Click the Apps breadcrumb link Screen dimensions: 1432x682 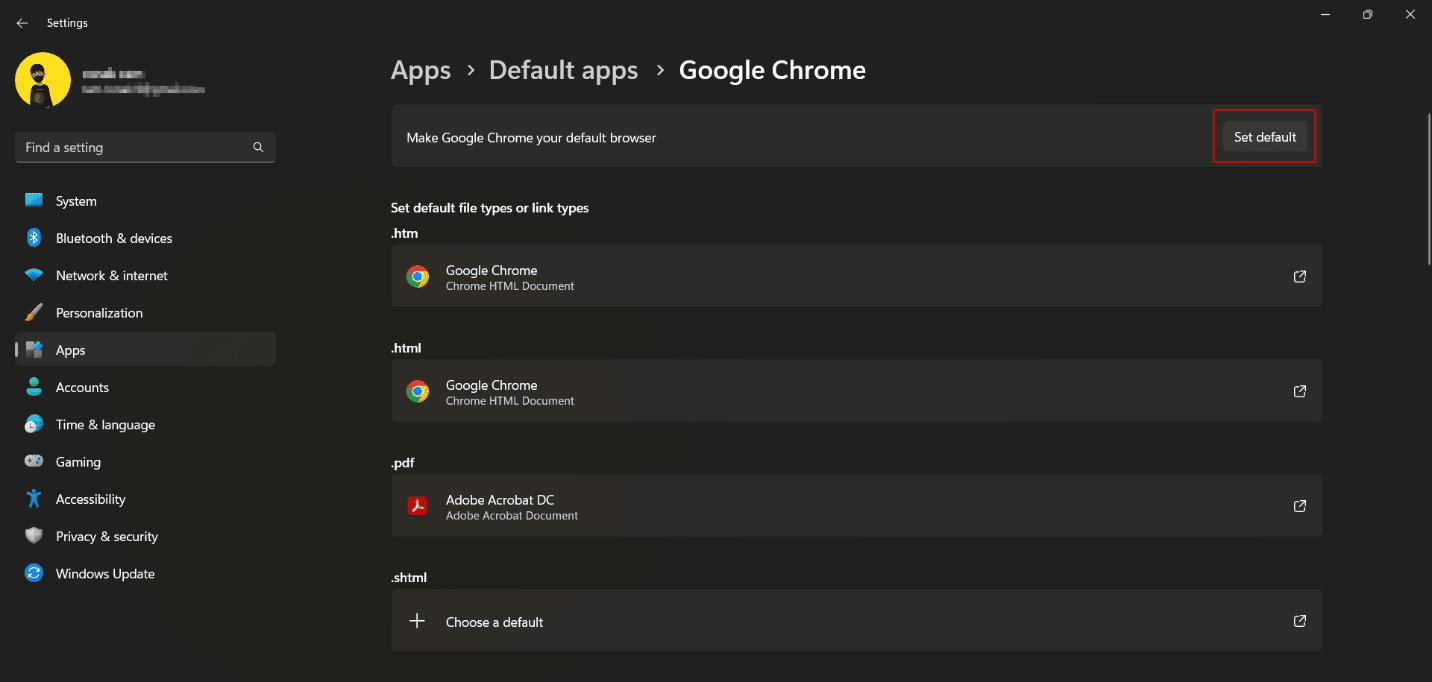420,70
